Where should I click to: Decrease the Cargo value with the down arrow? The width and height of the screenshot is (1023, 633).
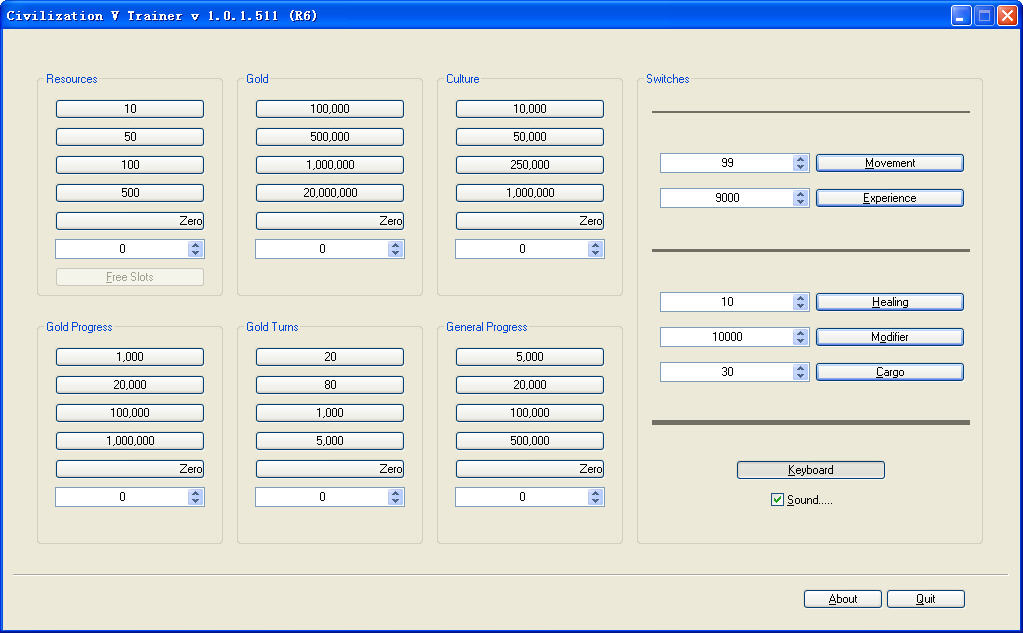[801, 377]
